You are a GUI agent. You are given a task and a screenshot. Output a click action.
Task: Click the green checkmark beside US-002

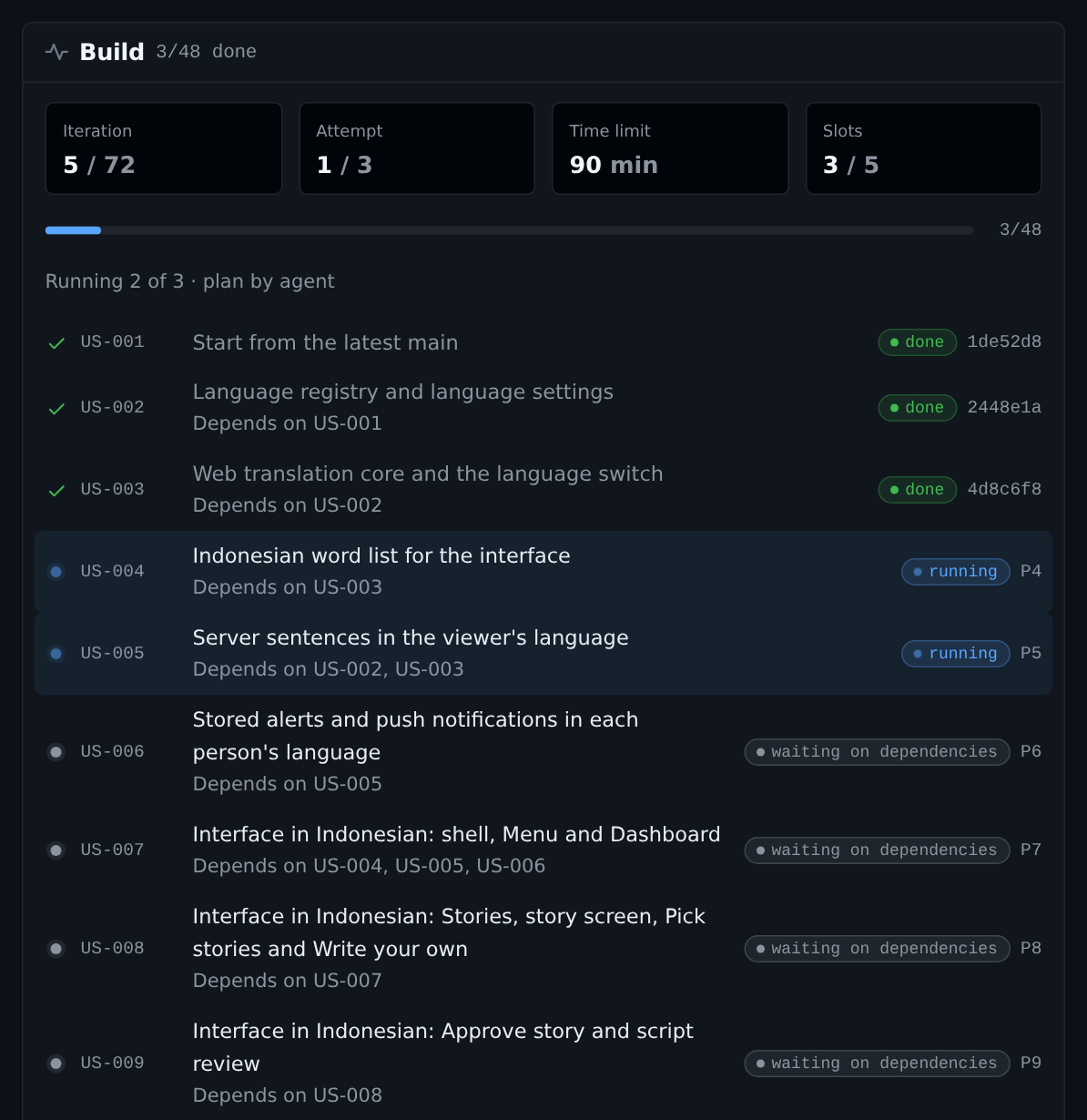56,408
